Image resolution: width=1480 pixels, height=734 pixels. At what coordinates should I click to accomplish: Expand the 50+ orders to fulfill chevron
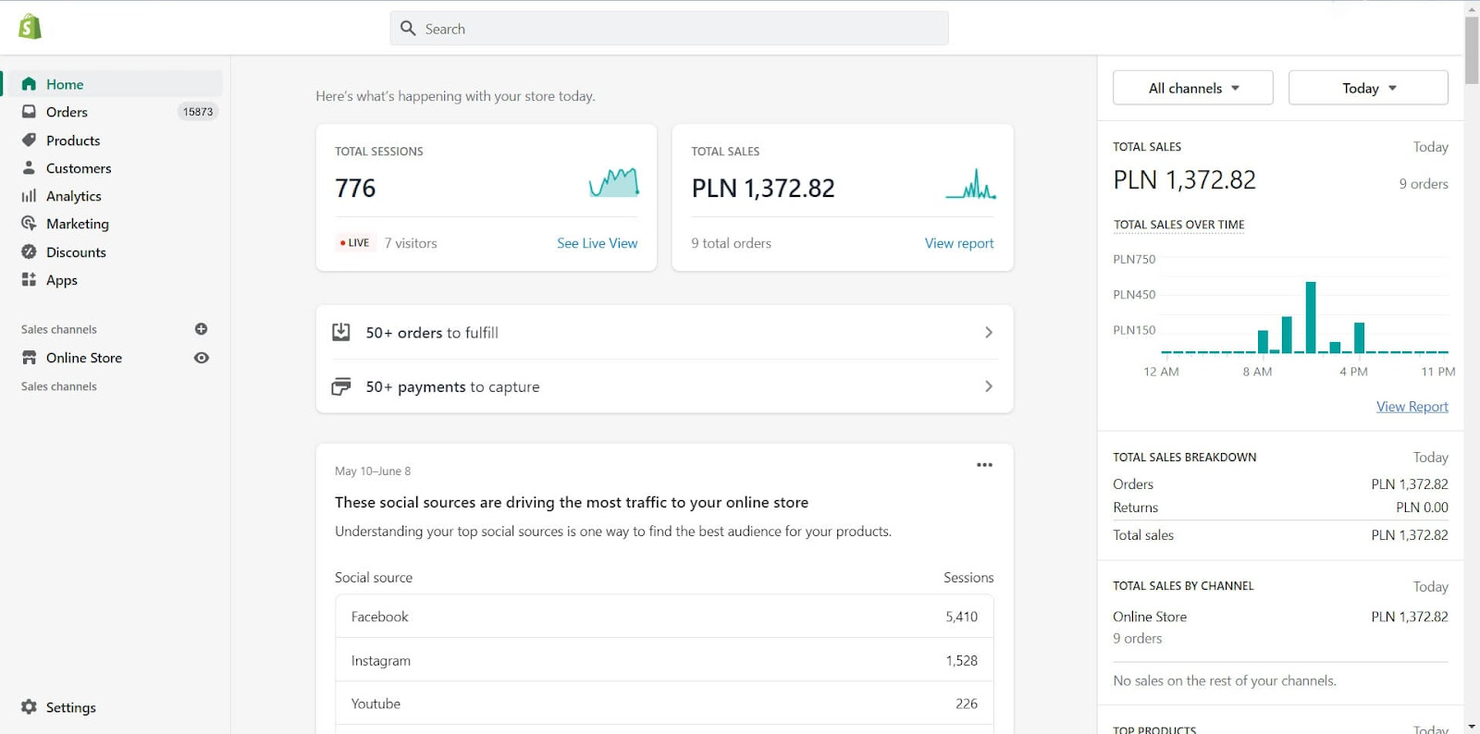(988, 332)
